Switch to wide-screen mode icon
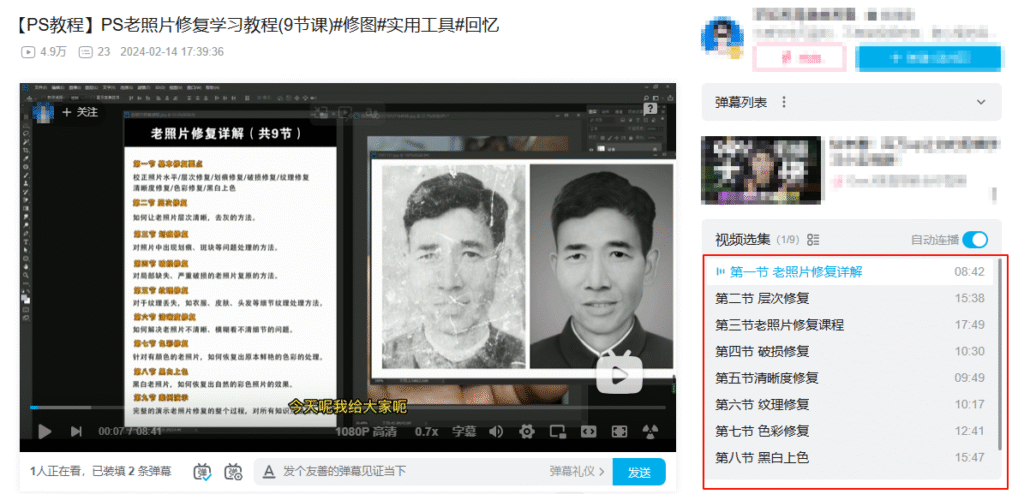1024x494 pixels. pos(588,431)
